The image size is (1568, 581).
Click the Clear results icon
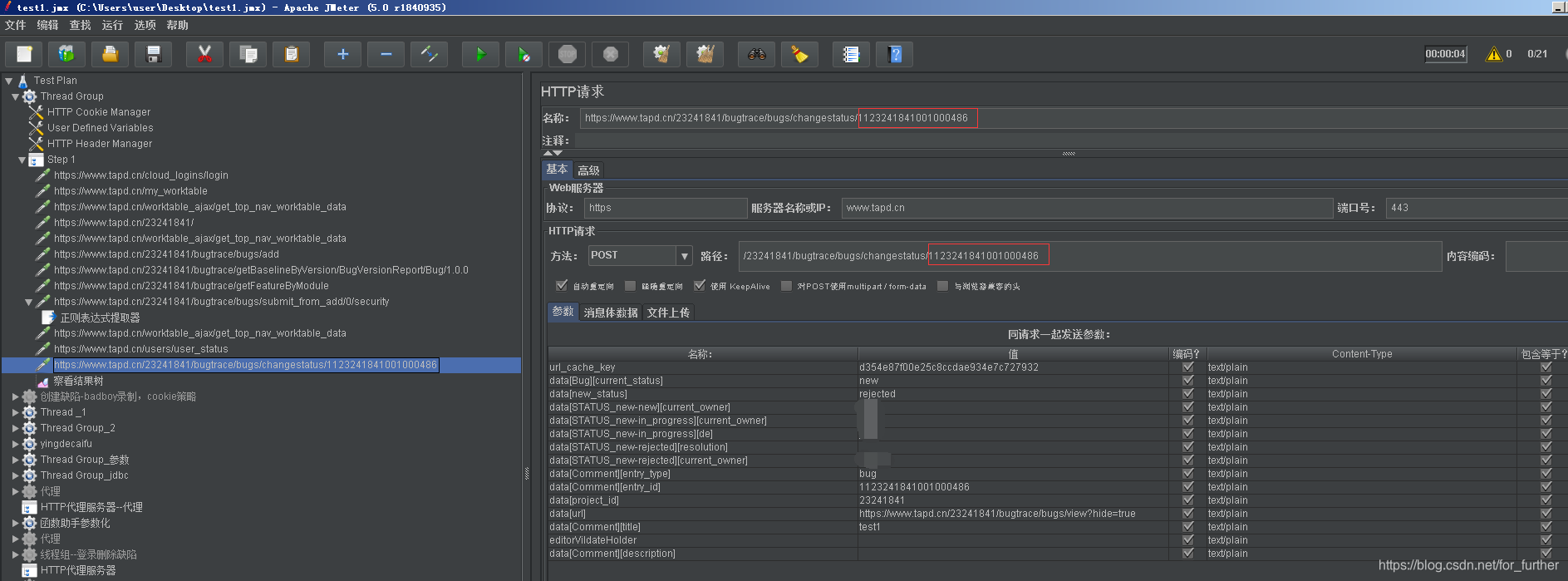pyautogui.click(x=661, y=55)
